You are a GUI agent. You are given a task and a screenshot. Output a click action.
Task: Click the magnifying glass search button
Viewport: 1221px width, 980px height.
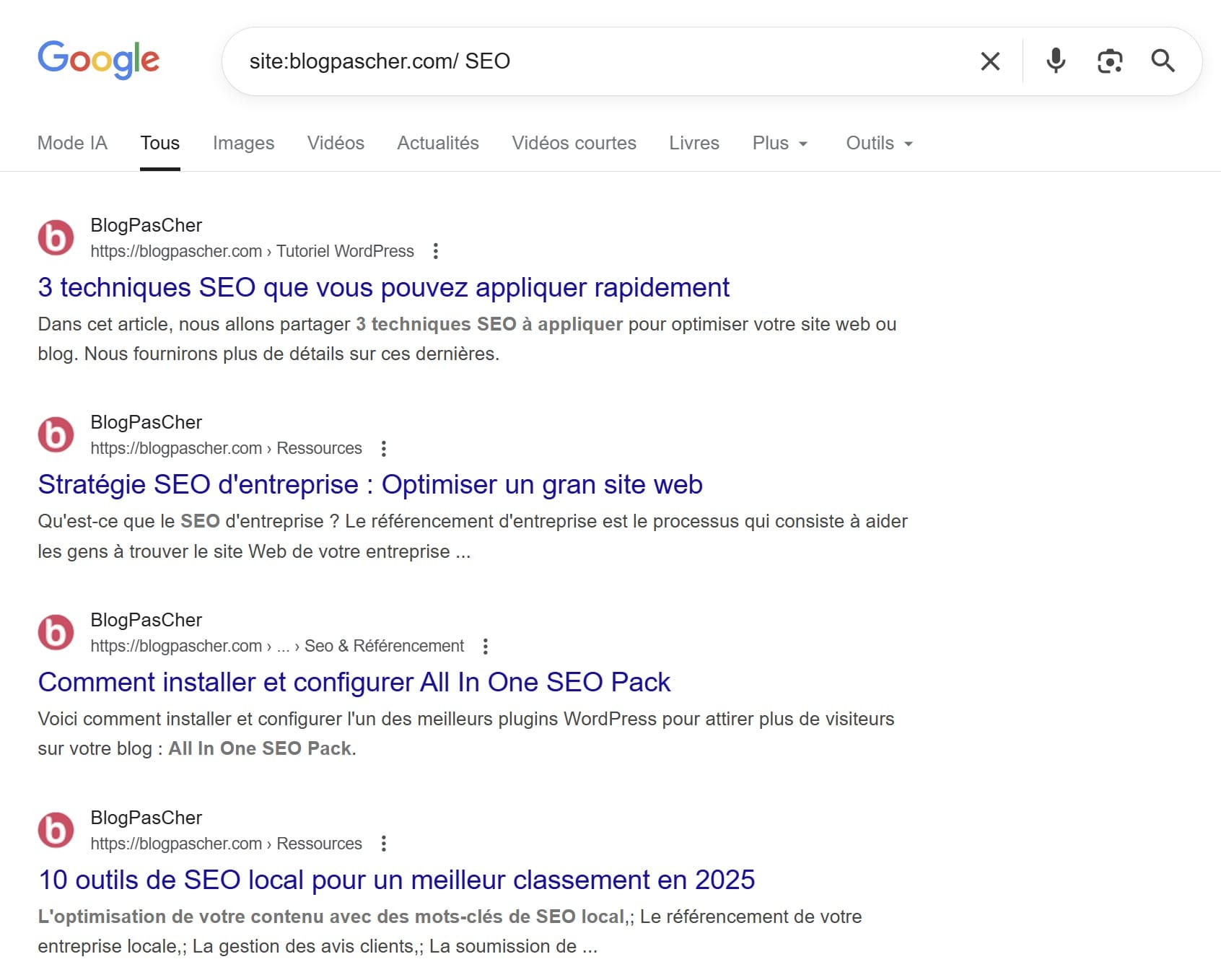pyautogui.click(x=1163, y=61)
